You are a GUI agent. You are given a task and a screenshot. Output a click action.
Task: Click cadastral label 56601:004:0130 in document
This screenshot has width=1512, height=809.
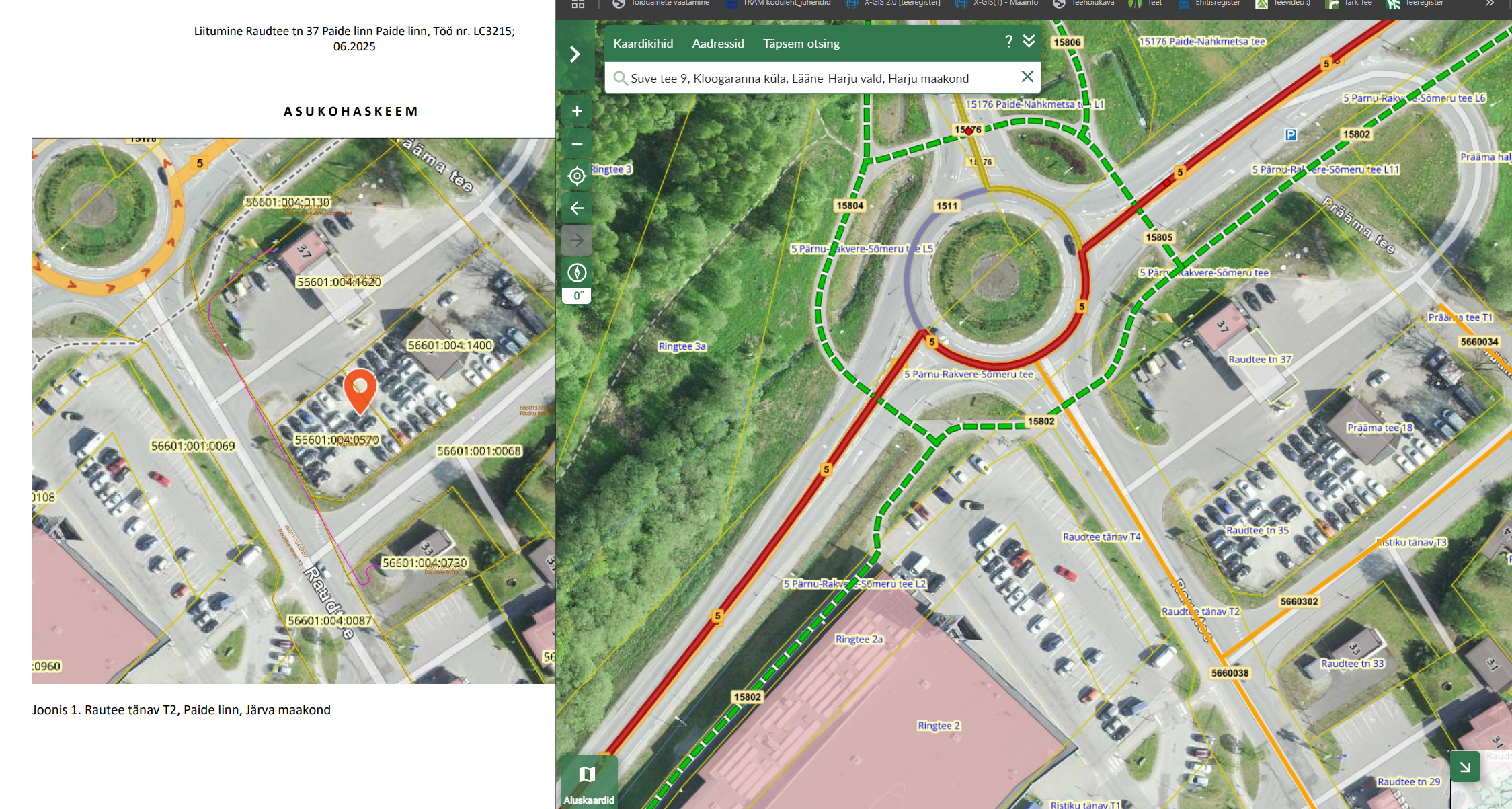point(288,202)
